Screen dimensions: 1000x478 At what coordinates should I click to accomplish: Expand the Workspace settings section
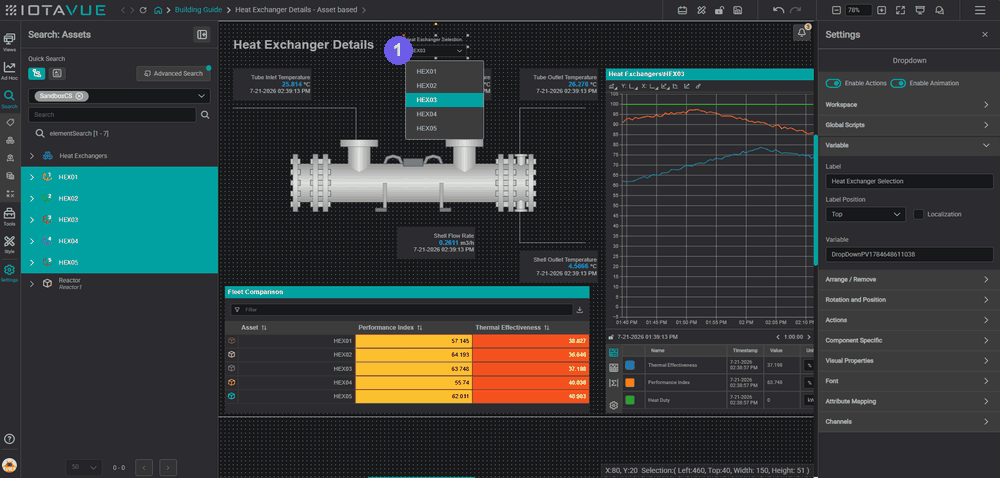[909, 105]
